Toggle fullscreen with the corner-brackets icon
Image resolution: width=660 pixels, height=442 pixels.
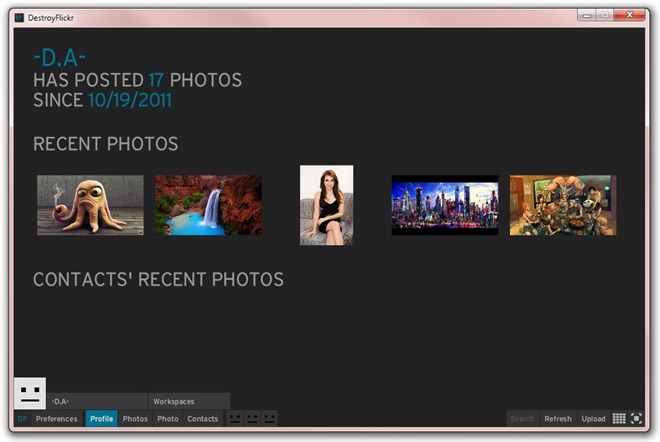coord(636,418)
